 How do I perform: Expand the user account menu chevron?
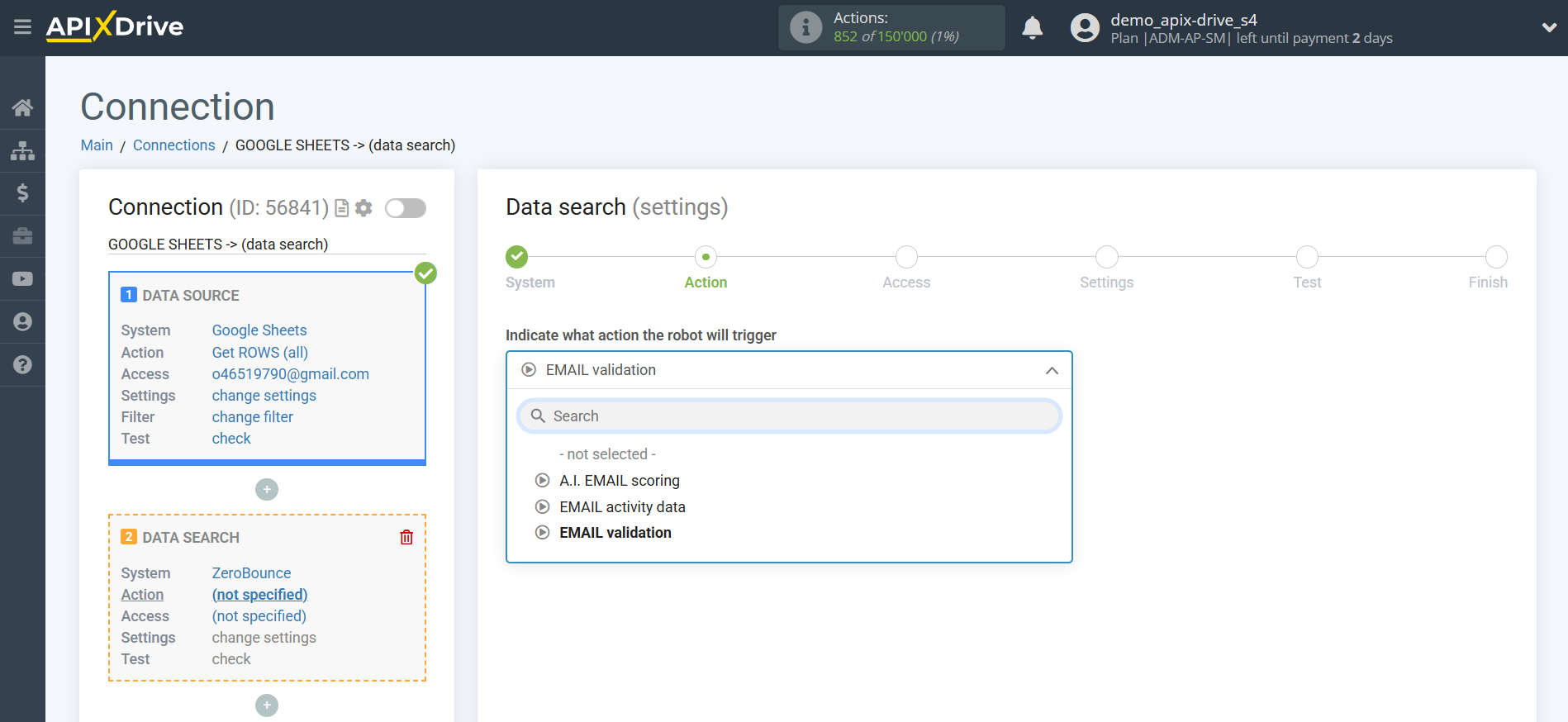1549,27
